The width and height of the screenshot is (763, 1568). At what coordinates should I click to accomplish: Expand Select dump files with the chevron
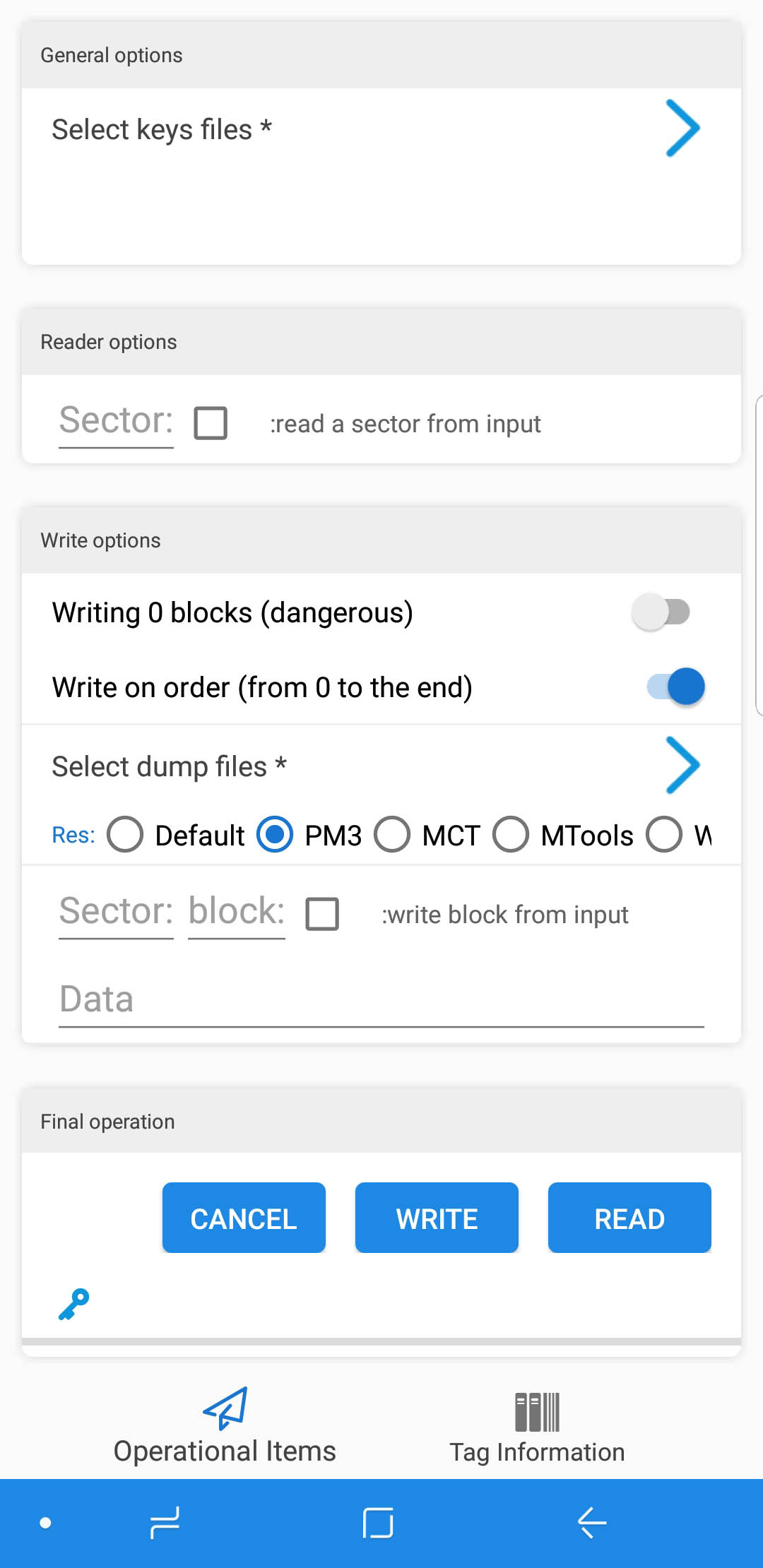point(682,765)
